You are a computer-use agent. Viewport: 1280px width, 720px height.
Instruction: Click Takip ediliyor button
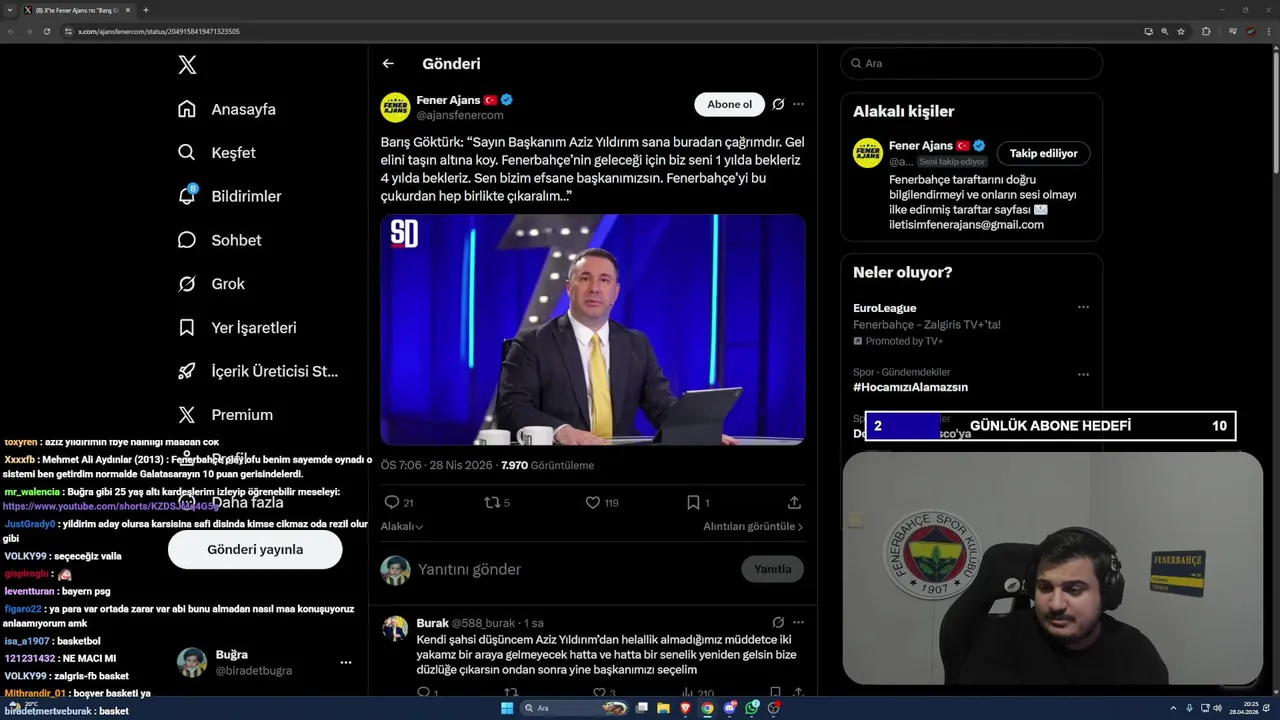(x=1043, y=153)
